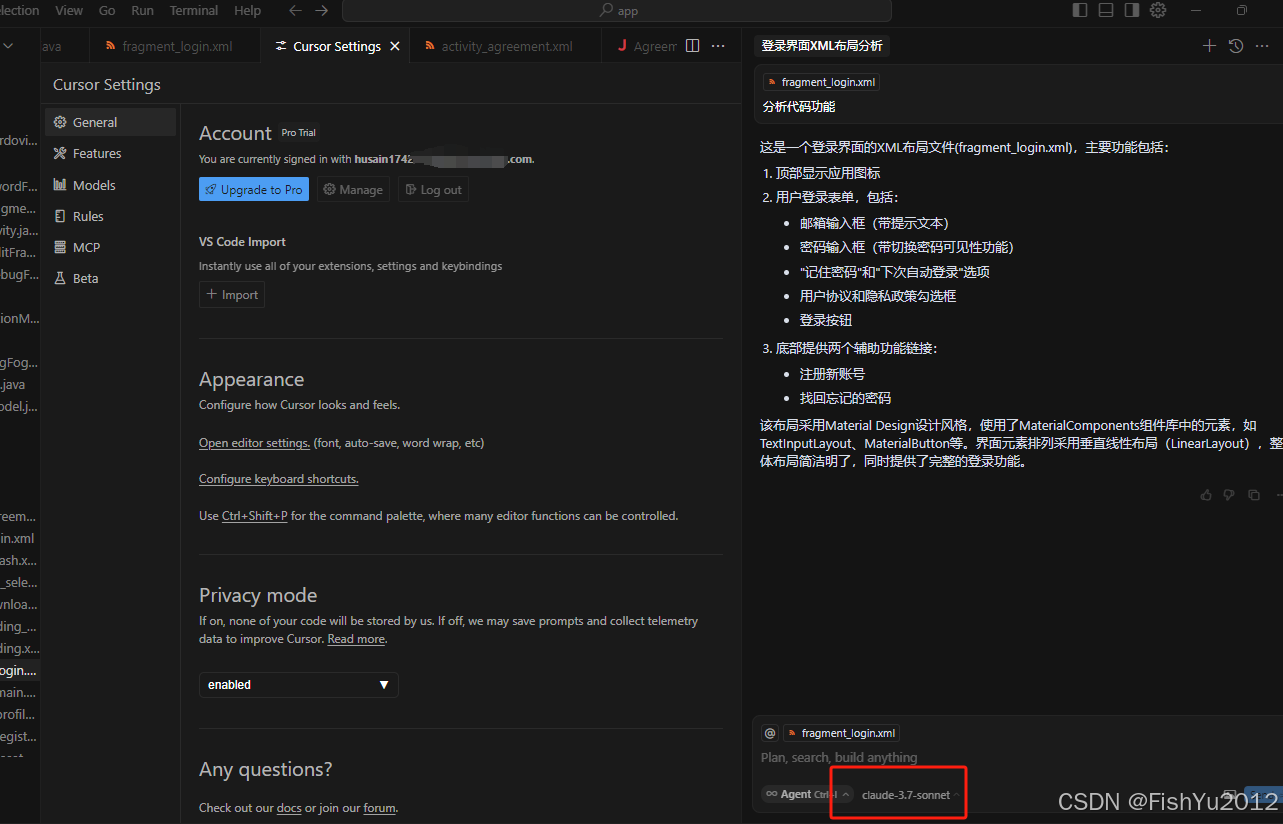The image size is (1283, 824).
Task: Select the General settings section
Action: click(x=110, y=122)
